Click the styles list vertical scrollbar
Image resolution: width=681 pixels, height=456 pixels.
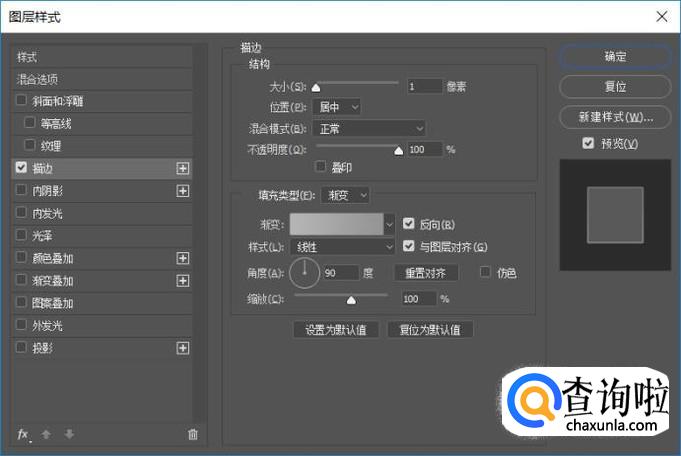point(200,232)
